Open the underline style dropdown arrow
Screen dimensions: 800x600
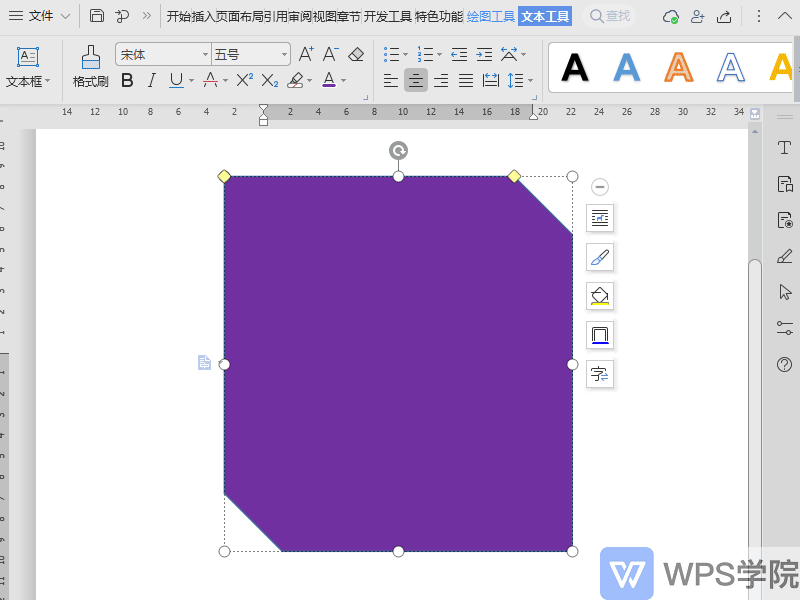(192, 81)
